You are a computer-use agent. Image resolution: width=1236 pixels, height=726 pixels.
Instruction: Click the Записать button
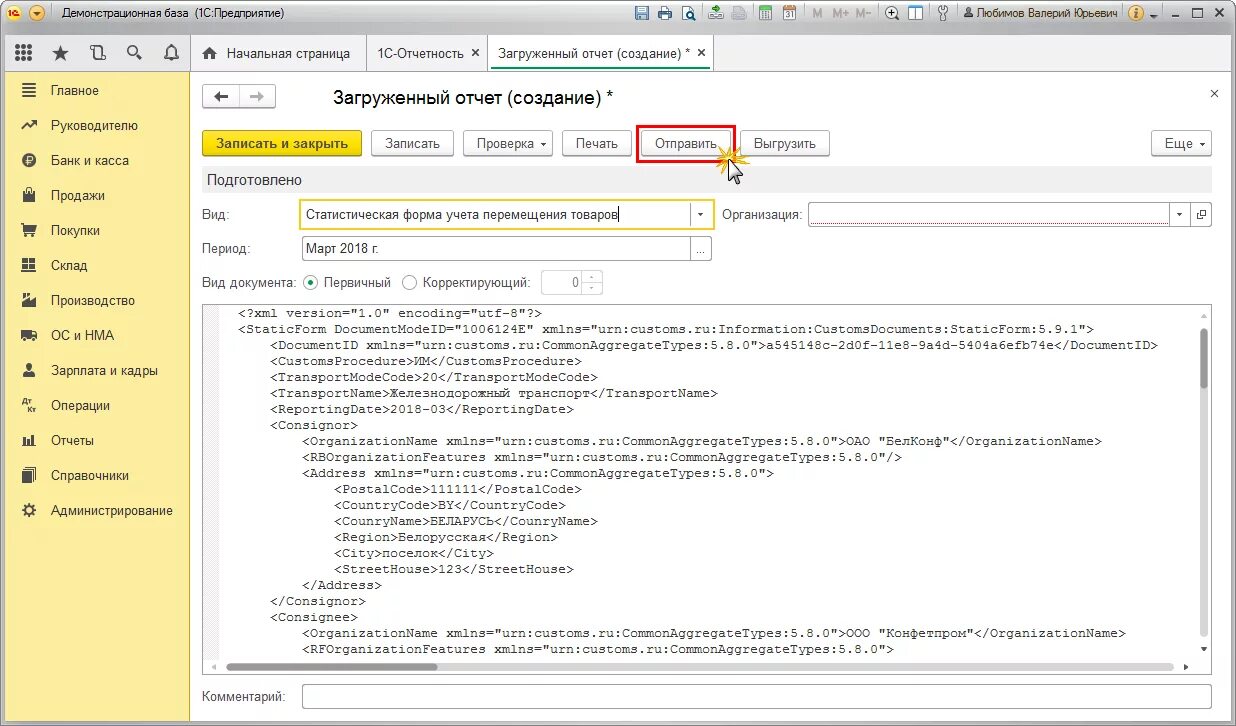tap(412, 143)
